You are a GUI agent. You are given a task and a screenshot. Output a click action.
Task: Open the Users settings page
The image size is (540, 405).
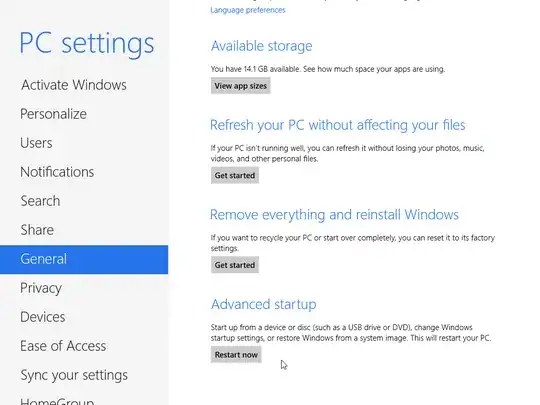point(36,143)
